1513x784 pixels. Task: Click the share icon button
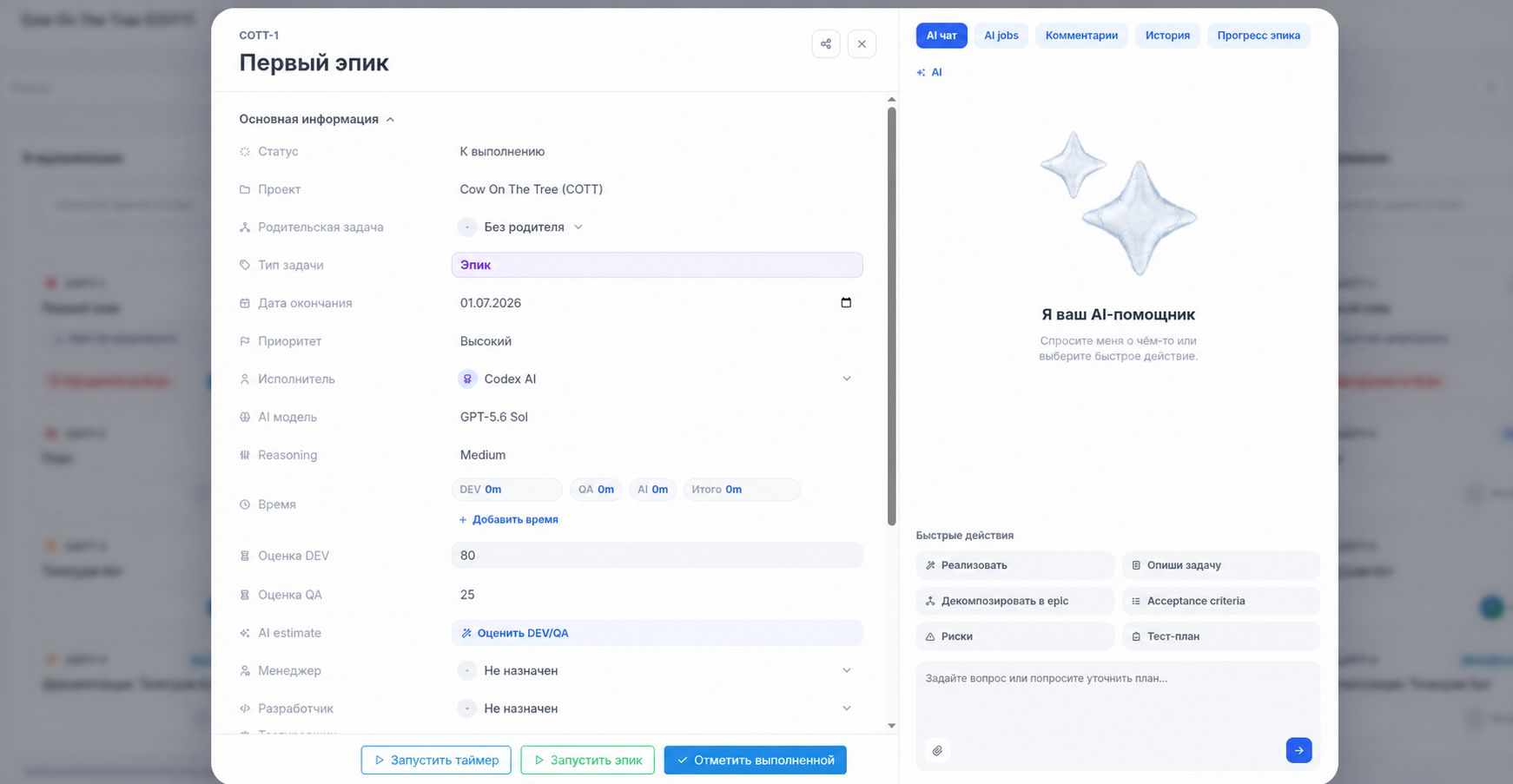(x=826, y=43)
